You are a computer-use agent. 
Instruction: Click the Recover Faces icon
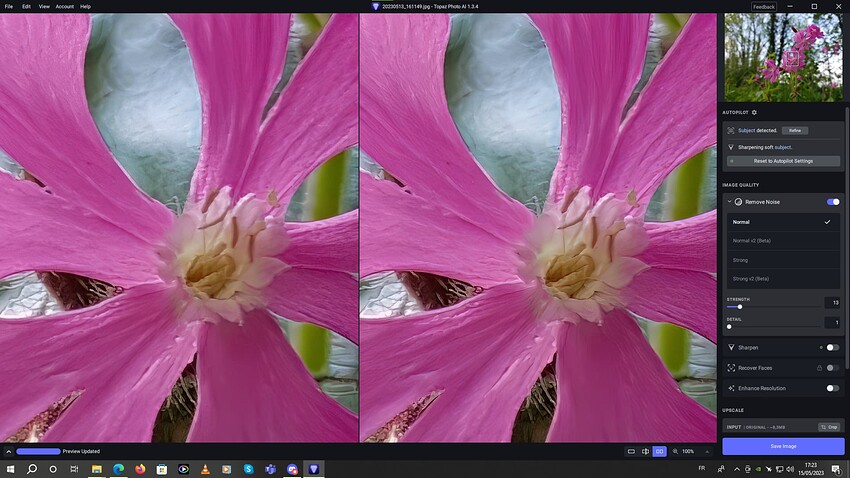(x=731, y=368)
